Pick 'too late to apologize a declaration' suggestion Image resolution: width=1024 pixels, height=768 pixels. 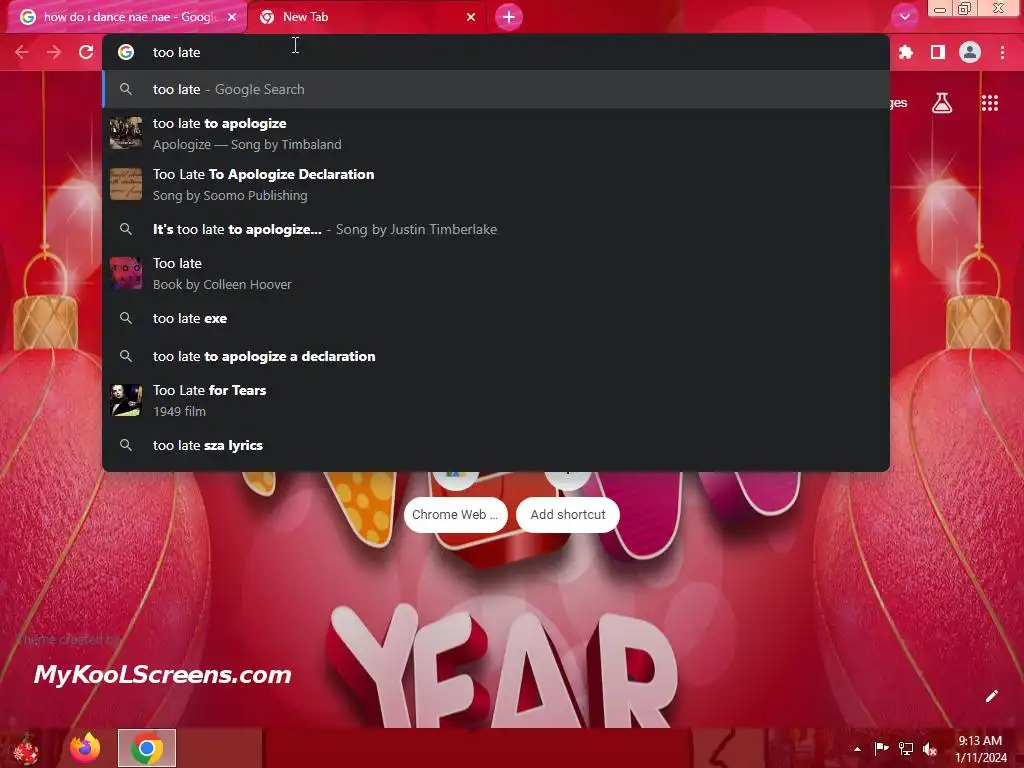(496, 356)
